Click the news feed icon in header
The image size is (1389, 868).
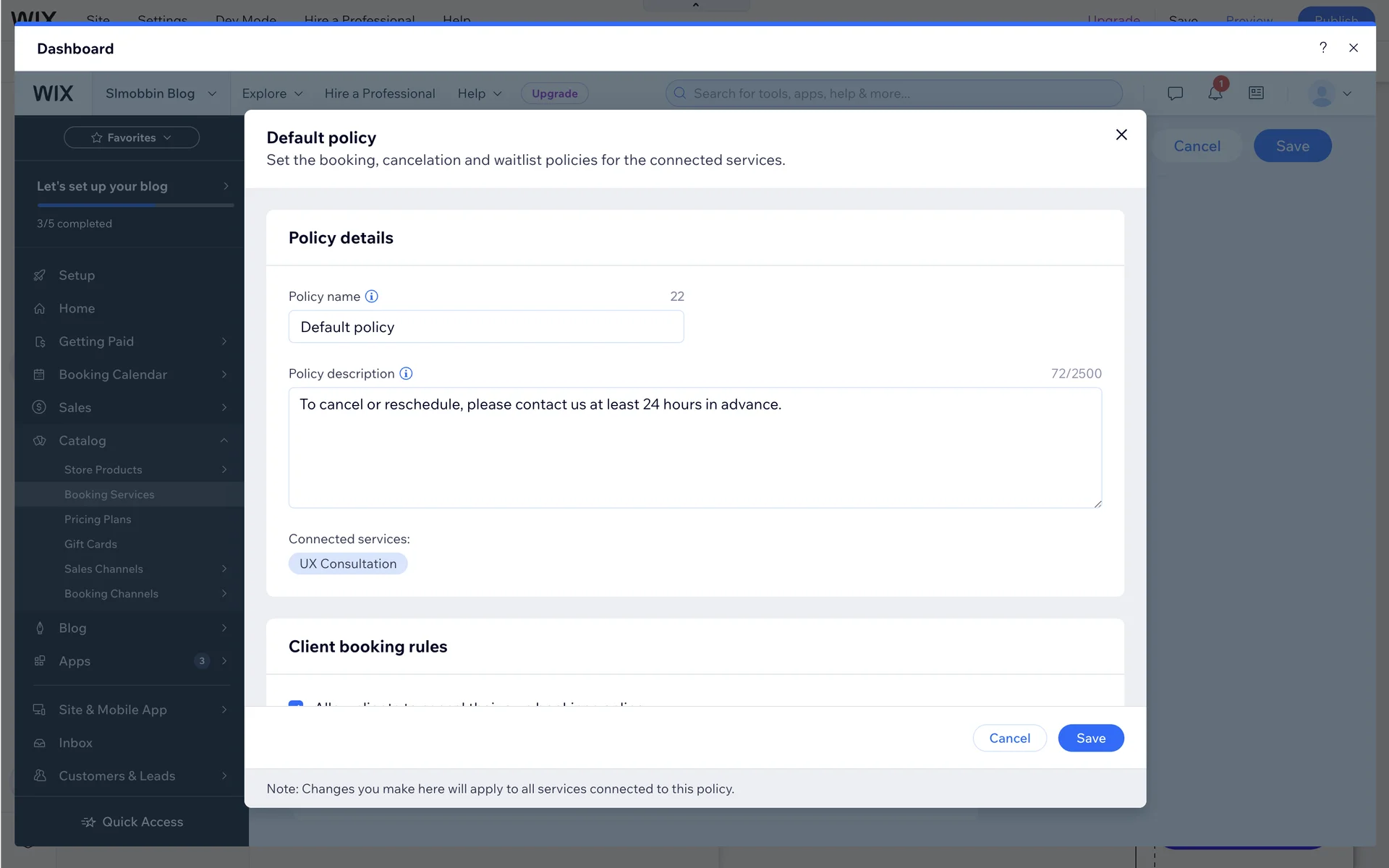tap(1256, 93)
